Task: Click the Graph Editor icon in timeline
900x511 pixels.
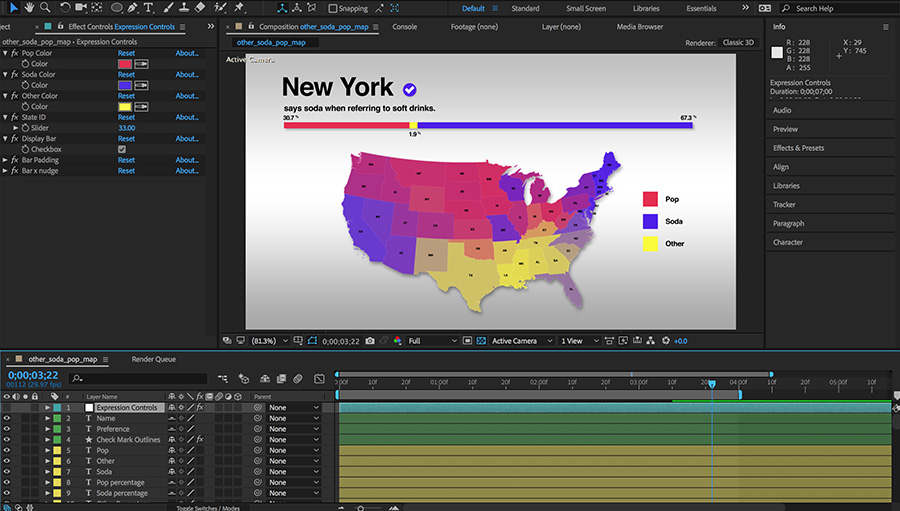Action: (319, 378)
